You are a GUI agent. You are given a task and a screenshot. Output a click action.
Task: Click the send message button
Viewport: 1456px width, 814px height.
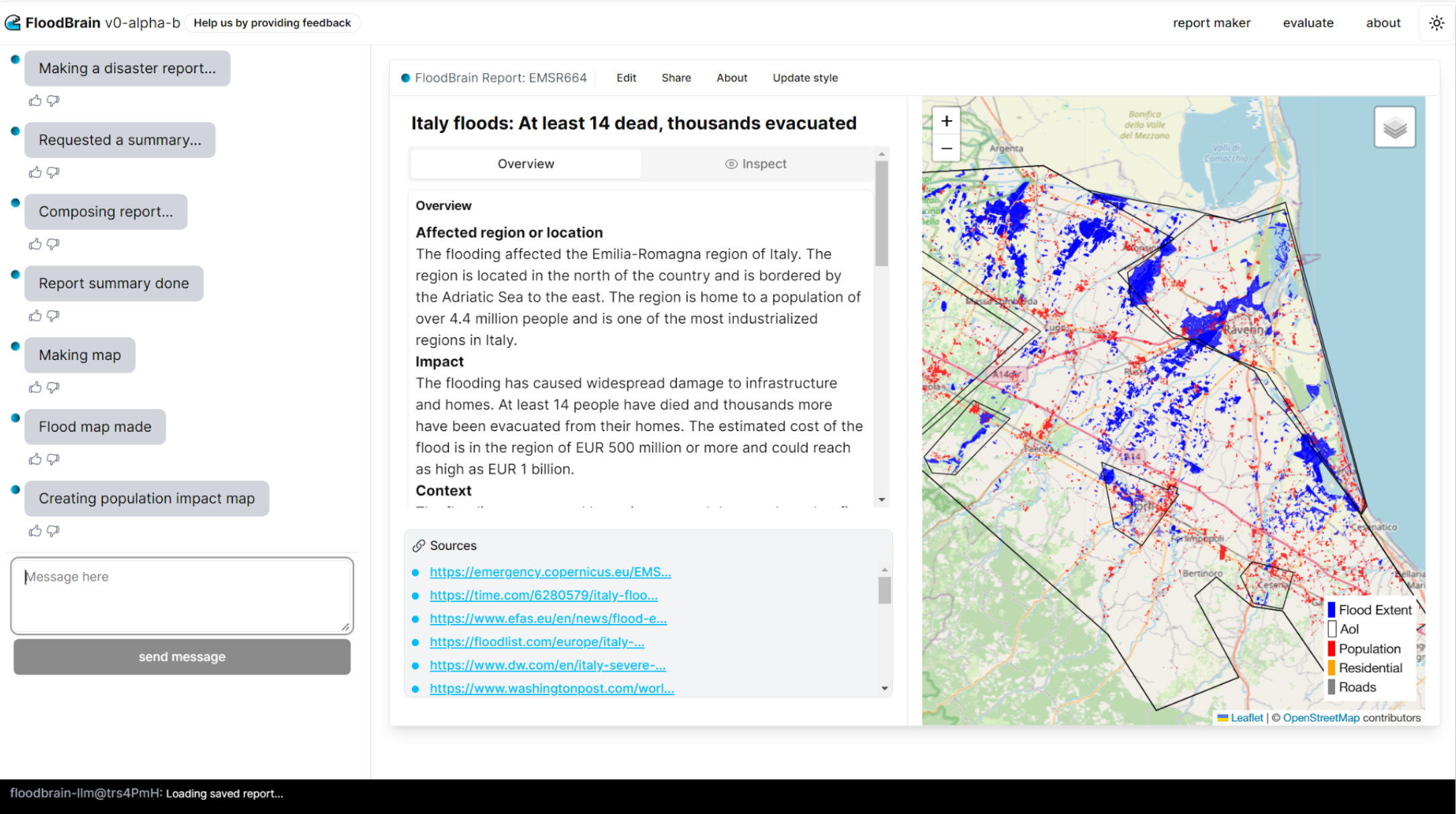182,657
